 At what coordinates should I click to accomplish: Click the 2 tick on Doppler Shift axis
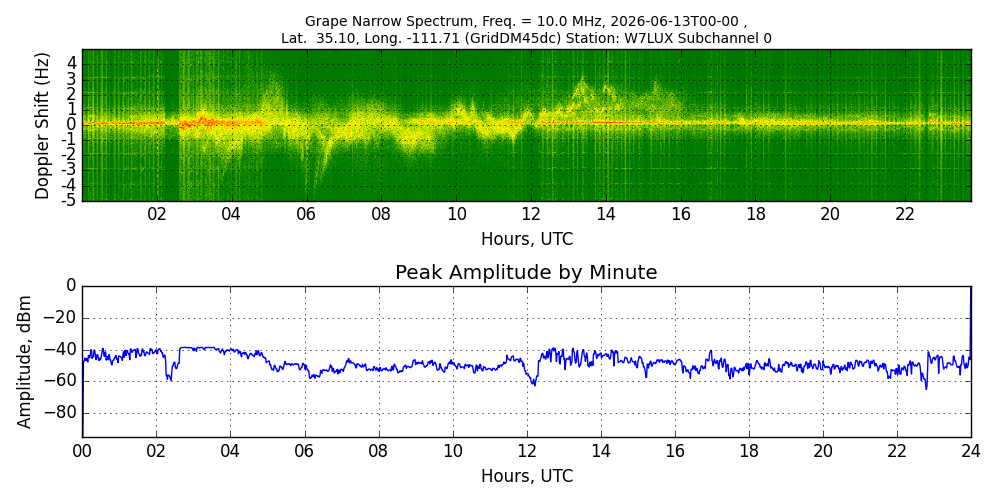click(x=73, y=95)
